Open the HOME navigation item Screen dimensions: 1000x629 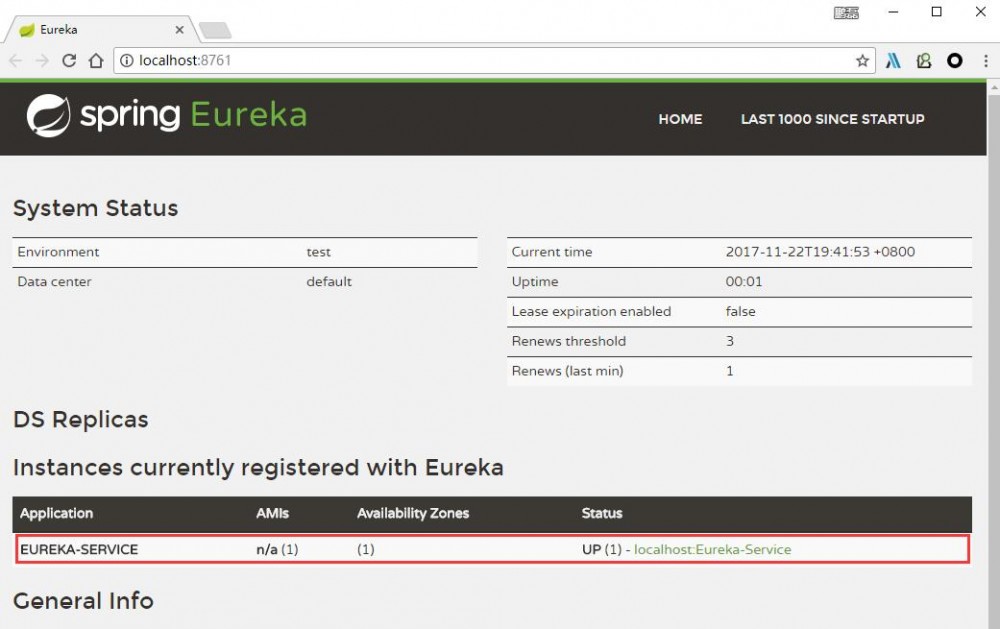(680, 119)
